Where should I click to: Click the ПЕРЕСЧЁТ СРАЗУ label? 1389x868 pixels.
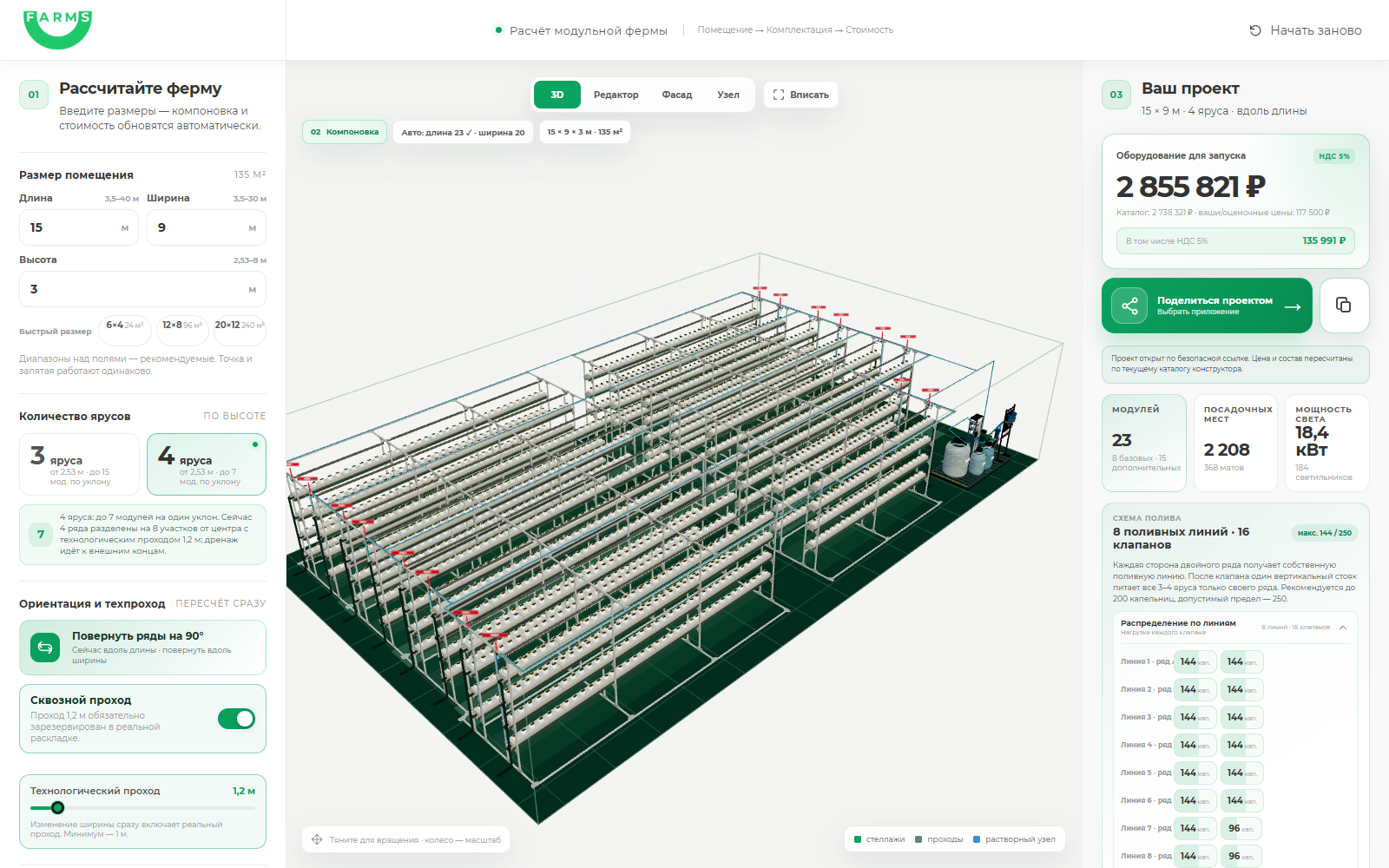pos(221,604)
